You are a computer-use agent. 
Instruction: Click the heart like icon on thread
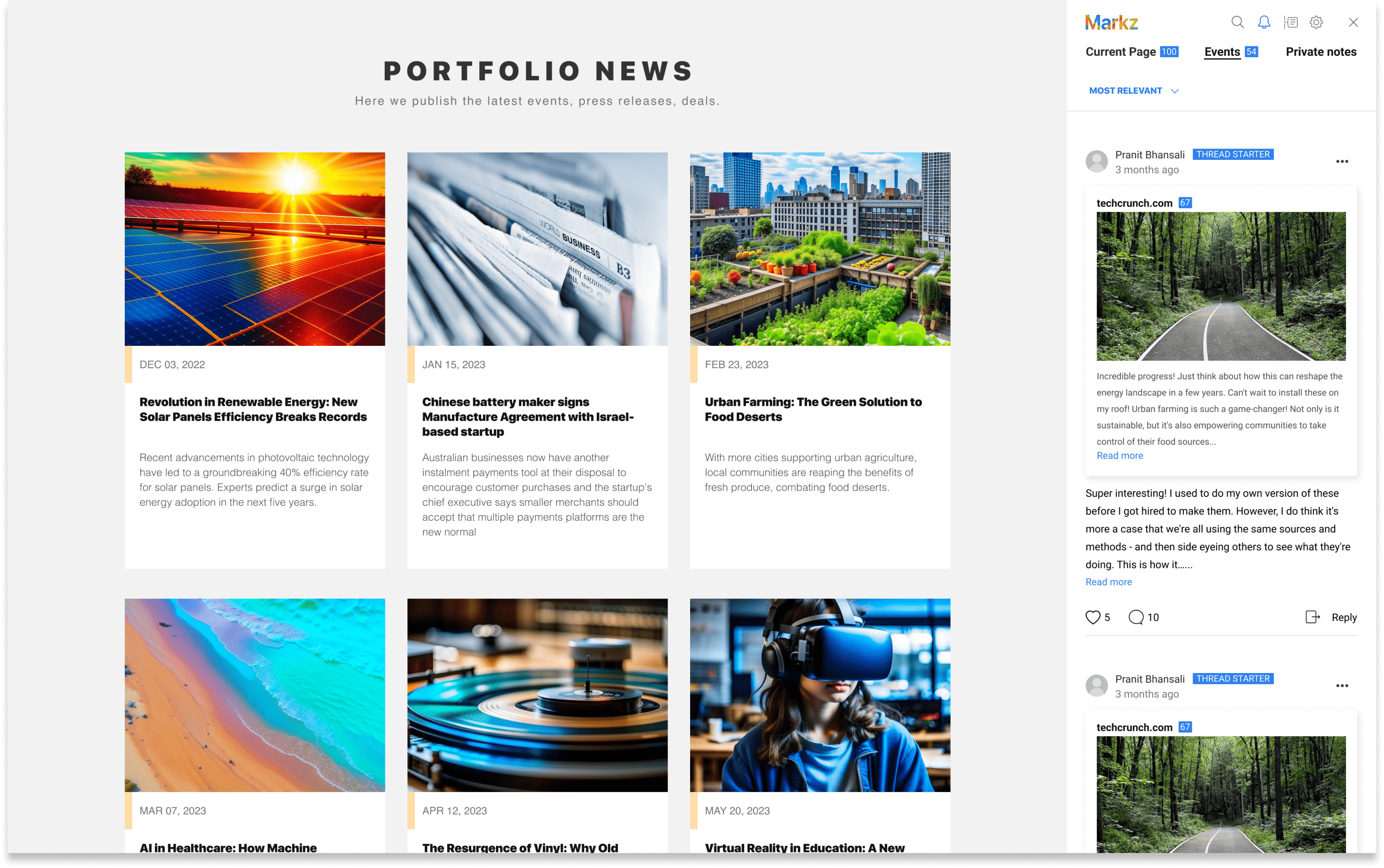coord(1093,617)
